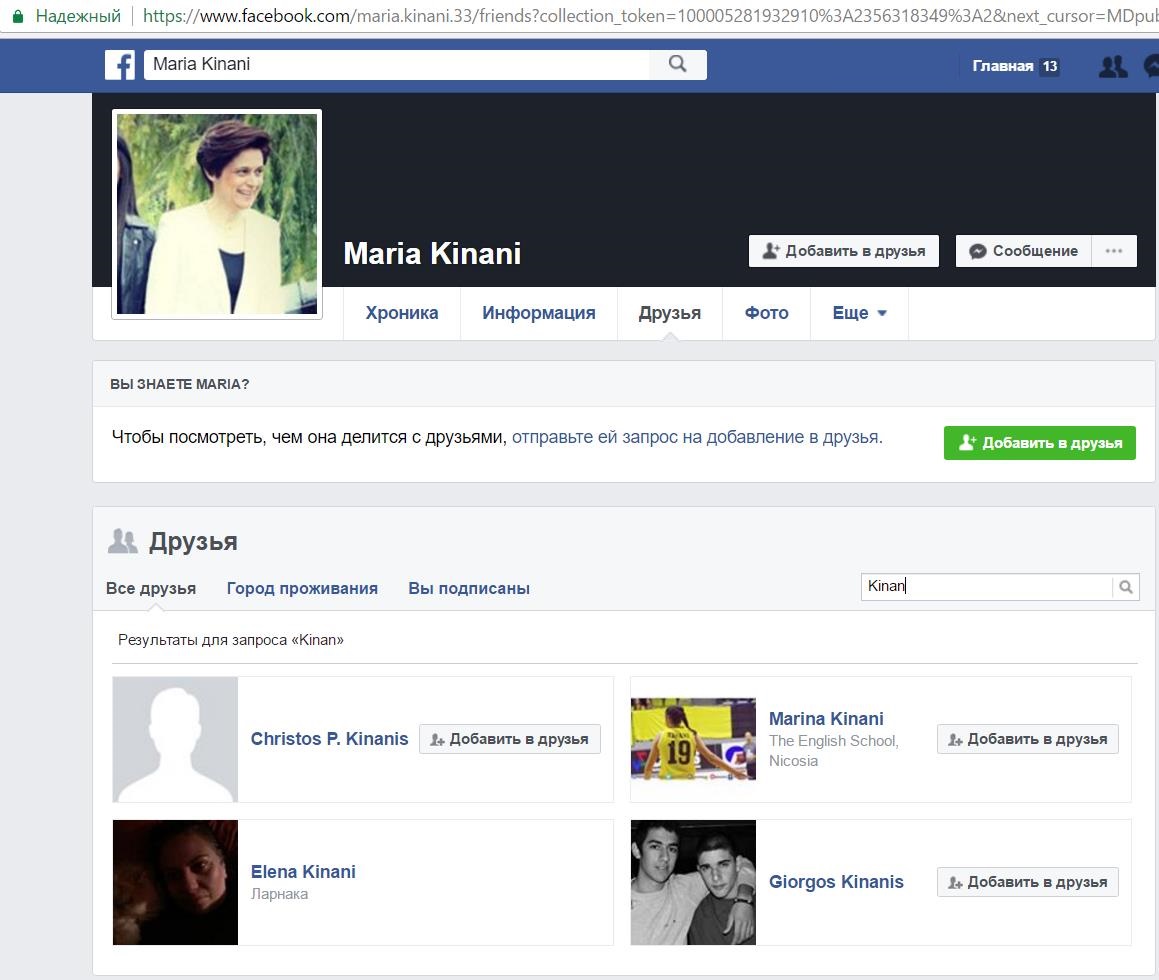Expand the Еще dropdown menu

860,313
